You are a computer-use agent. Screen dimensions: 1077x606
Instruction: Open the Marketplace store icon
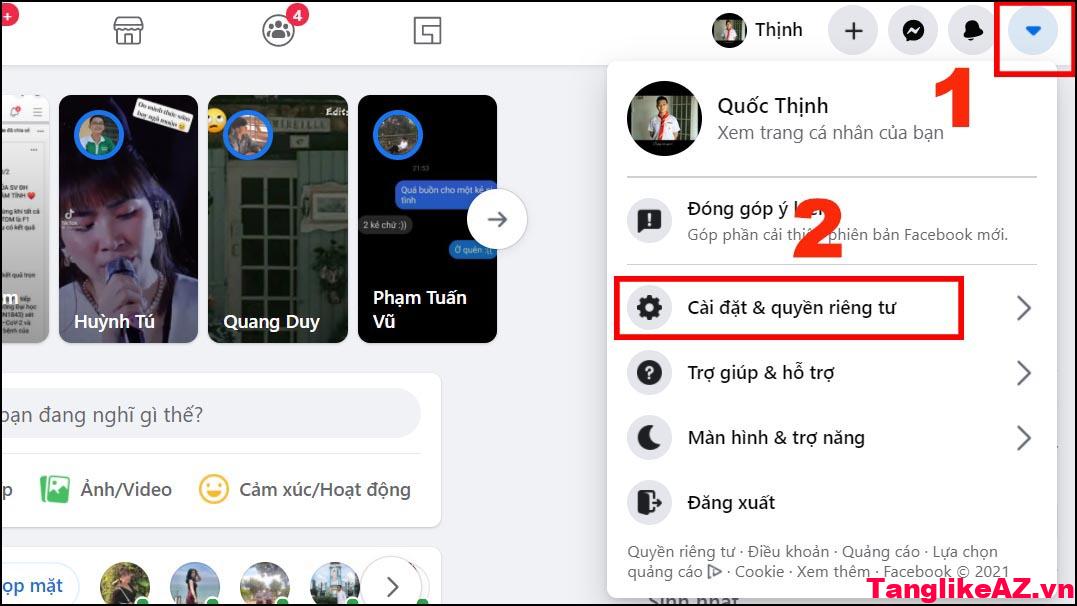point(128,31)
